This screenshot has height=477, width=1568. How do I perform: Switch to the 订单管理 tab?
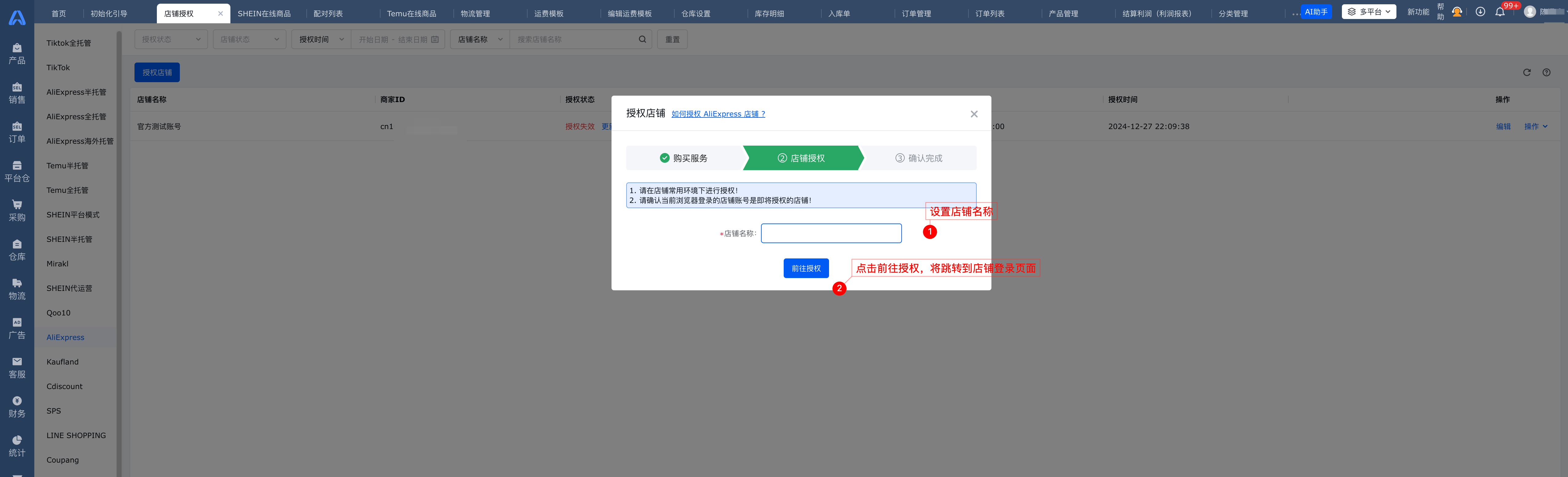coord(916,13)
